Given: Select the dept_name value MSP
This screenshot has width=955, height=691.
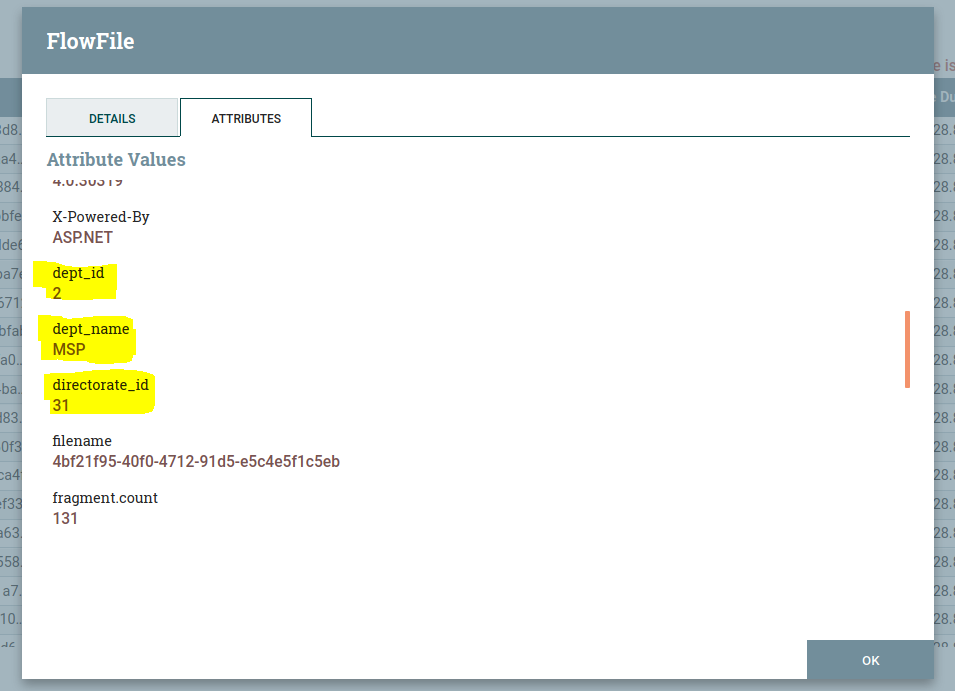Looking at the screenshot, I should coord(67,349).
